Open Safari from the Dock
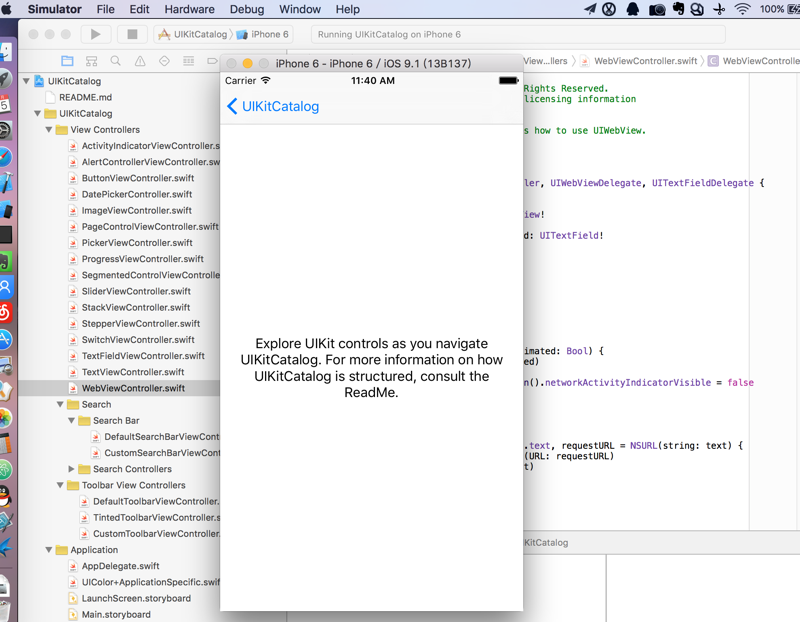The height and width of the screenshot is (622, 800). pos(5,157)
